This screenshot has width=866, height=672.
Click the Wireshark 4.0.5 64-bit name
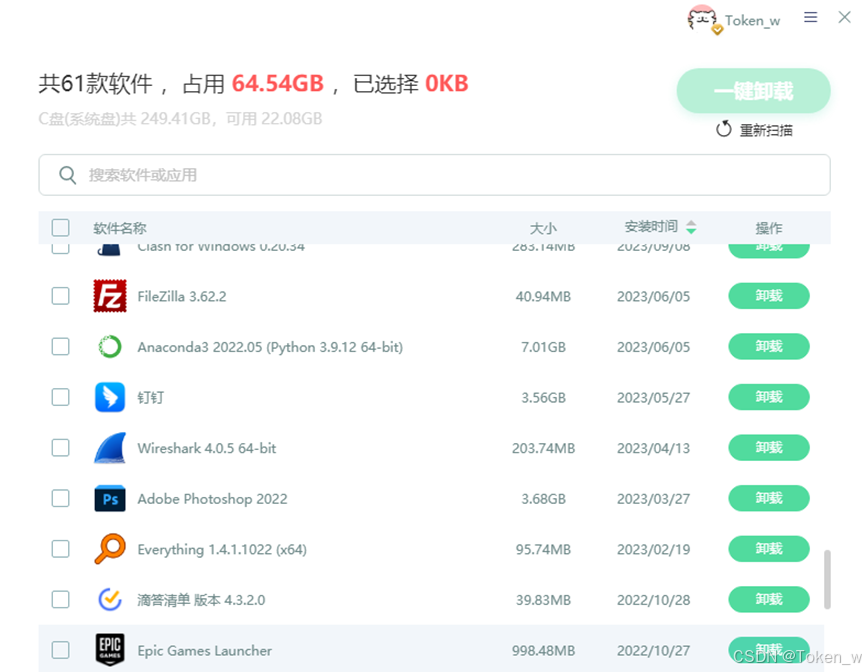(x=207, y=448)
